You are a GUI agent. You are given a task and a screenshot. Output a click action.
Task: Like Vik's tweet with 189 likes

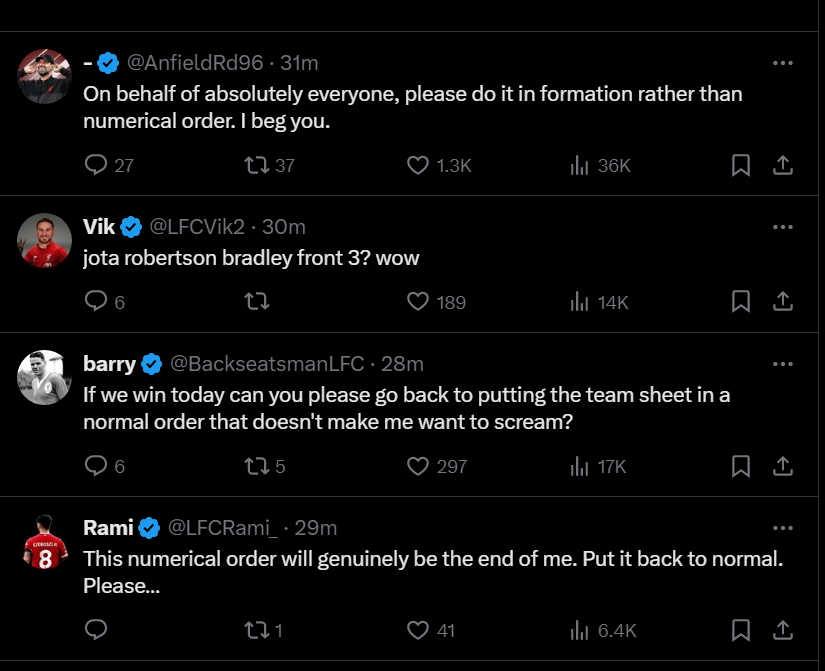tap(418, 301)
